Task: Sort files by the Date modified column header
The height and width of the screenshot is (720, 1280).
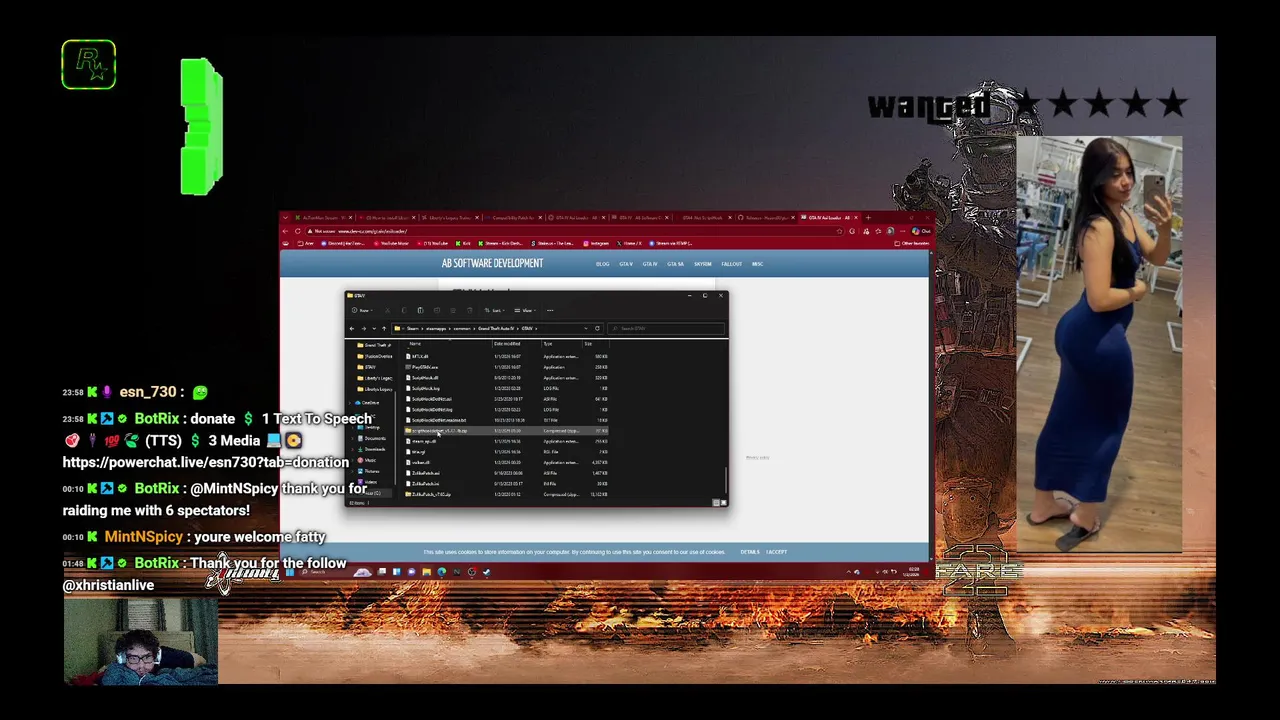Action: [507, 344]
